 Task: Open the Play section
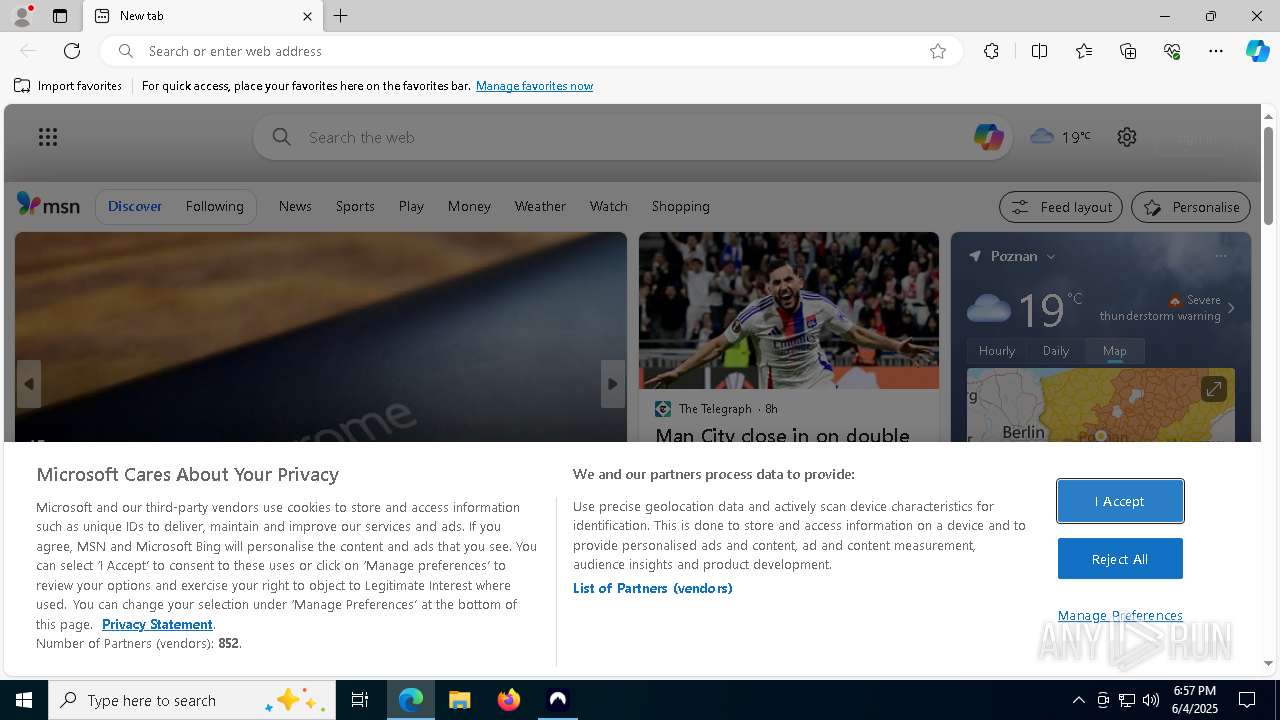tap(411, 206)
